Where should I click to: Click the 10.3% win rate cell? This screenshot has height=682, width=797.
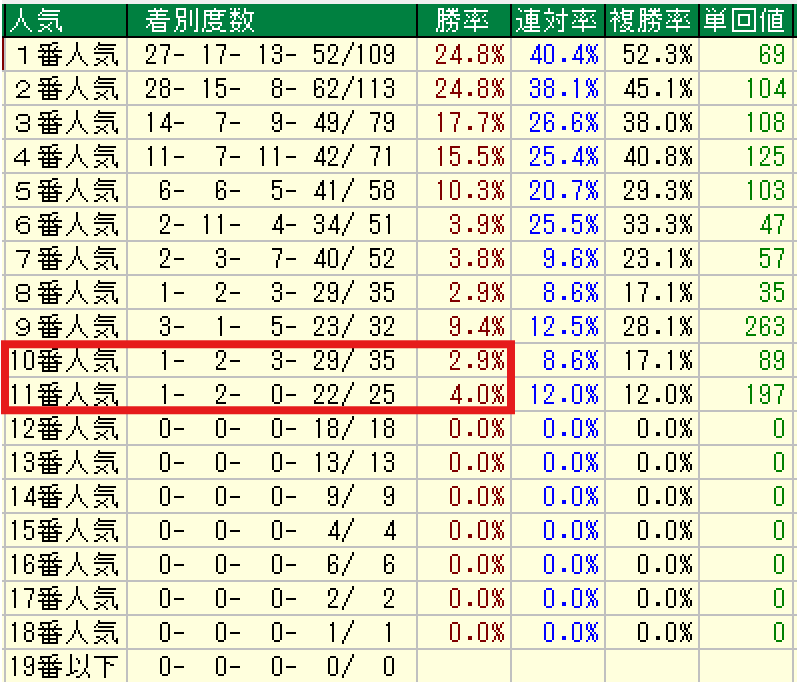coord(464,191)
